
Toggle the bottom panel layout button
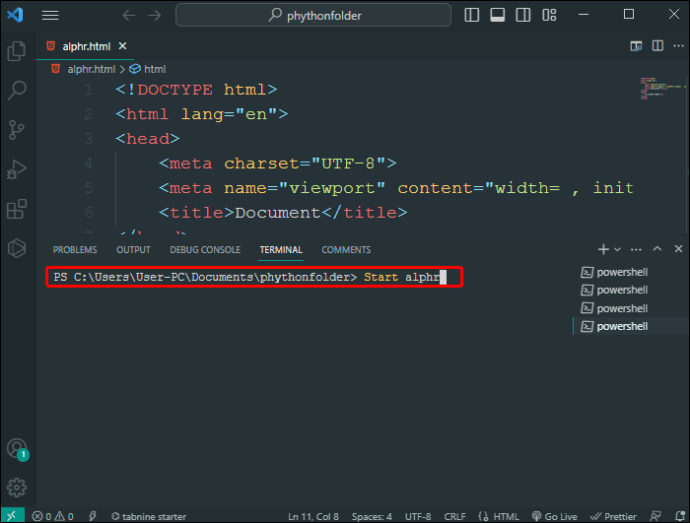[497, 15]
